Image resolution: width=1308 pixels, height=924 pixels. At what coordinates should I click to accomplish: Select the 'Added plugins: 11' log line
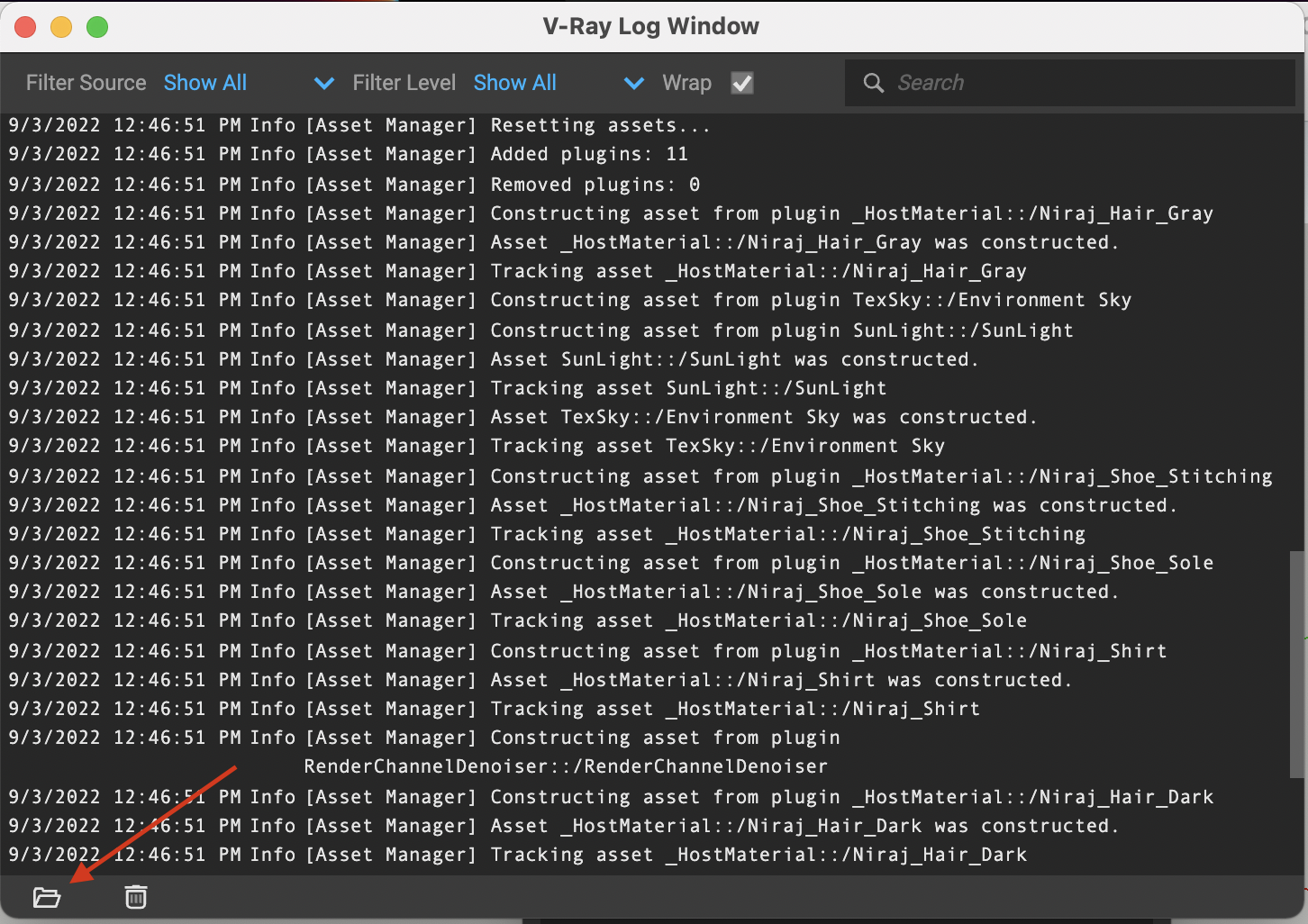[349, 154]
